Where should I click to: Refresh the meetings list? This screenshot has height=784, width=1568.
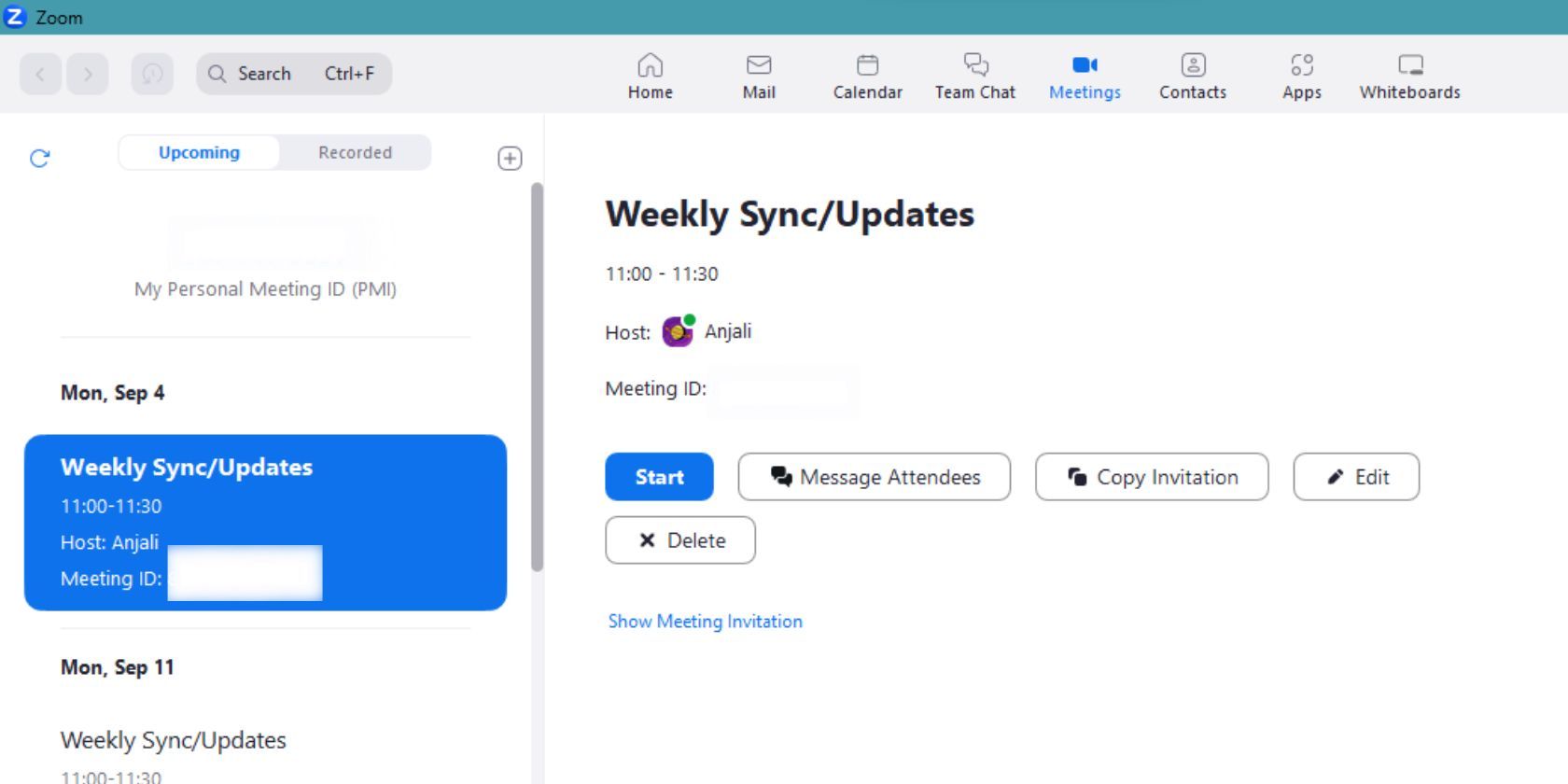pyautogui.click(x=39, y=158)
